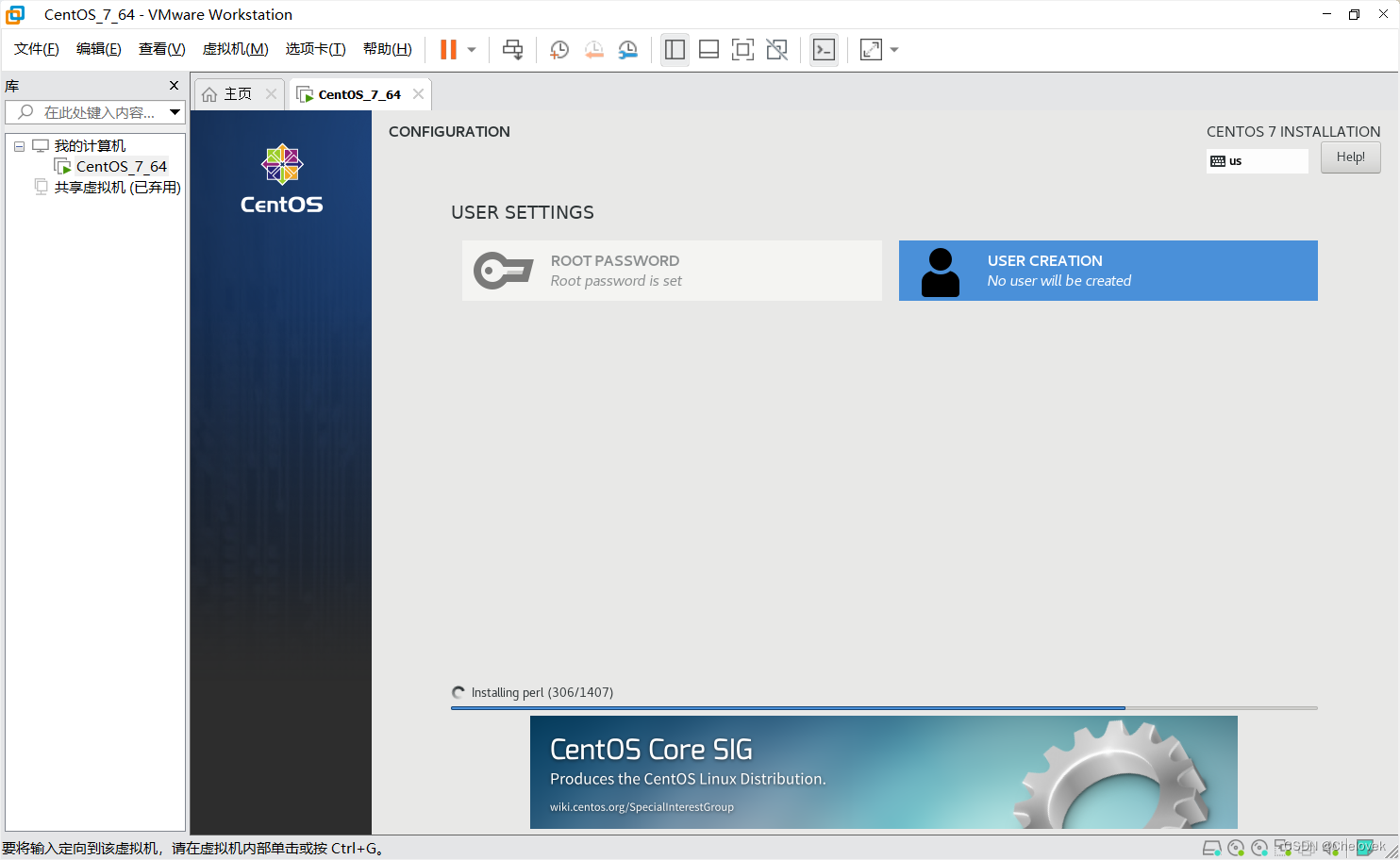The image size is (1400, 860).
Task: Restore down the VMware window
Action: [1354, 14]
